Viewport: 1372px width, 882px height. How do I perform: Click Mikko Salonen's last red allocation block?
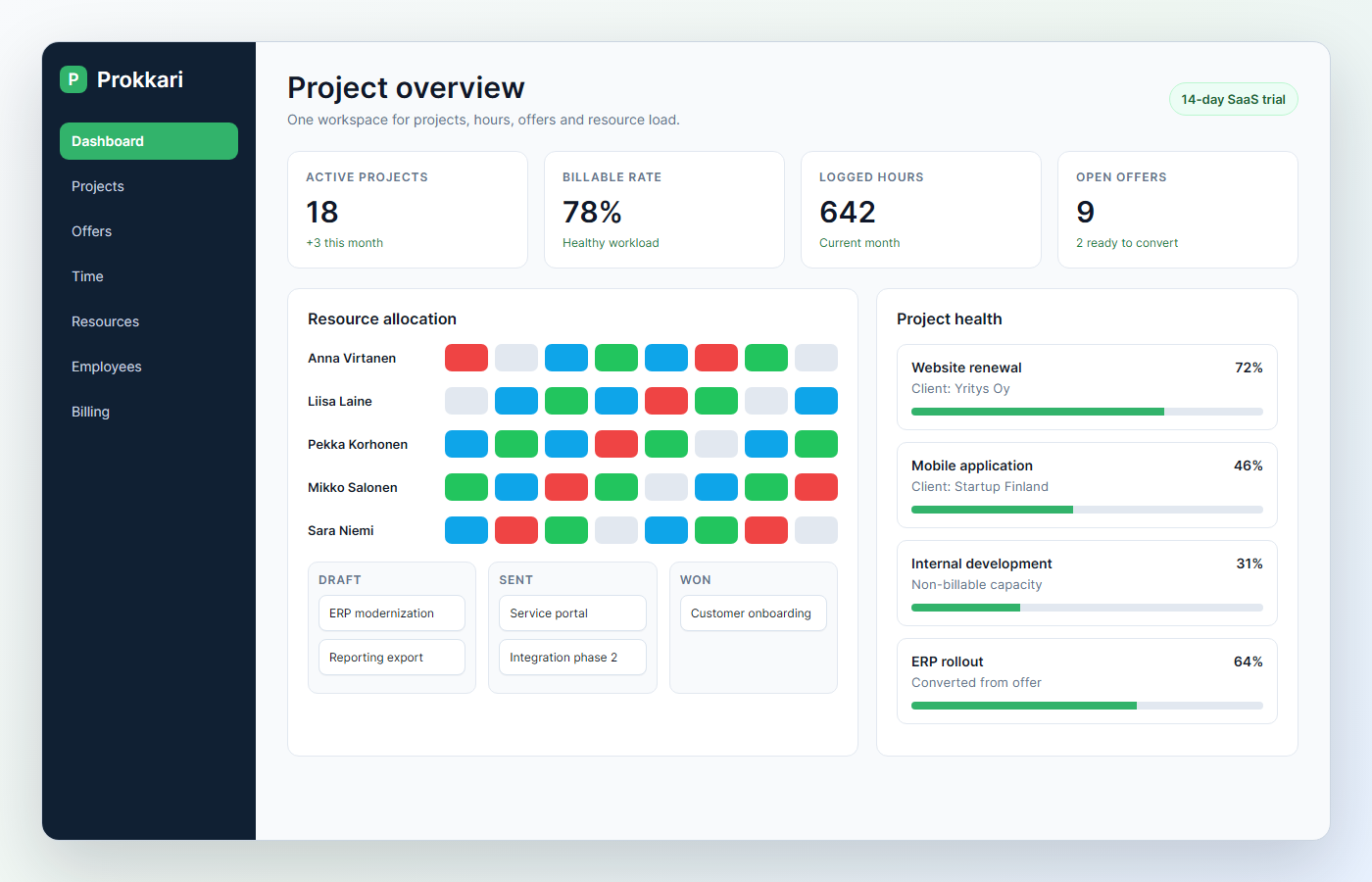point(816,487)
